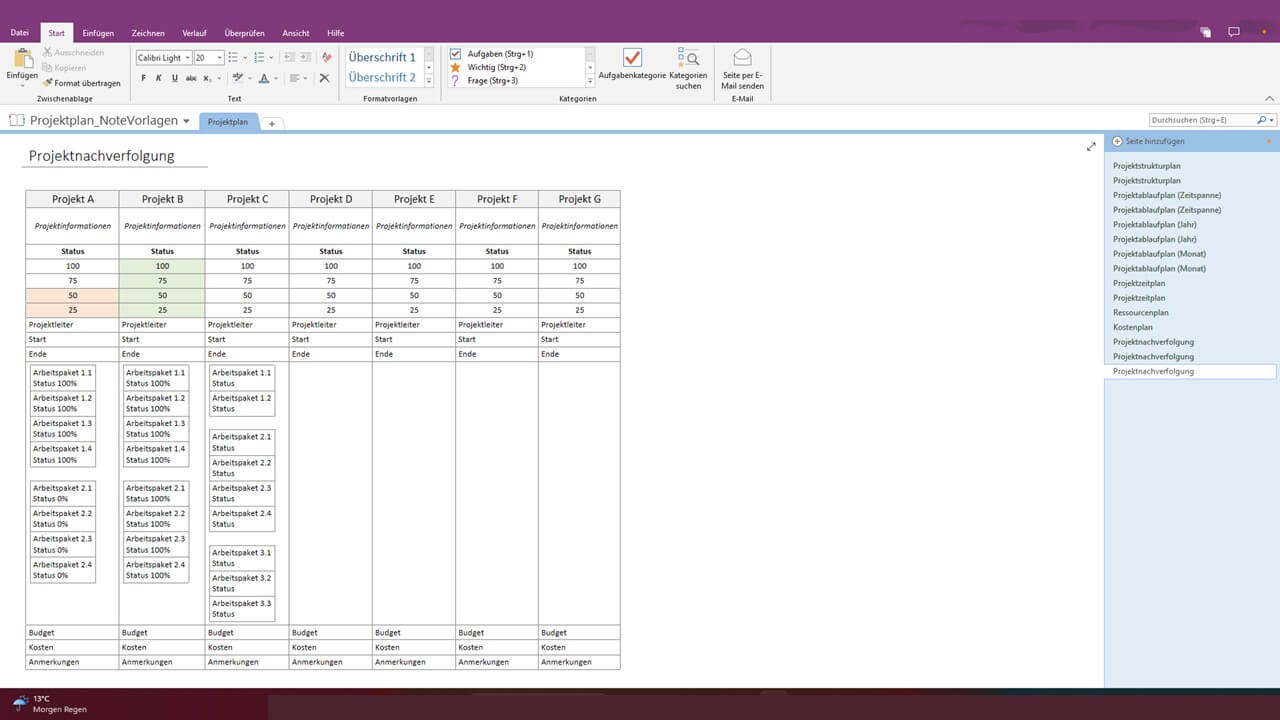Screen dimensions: 1280x720
Task: Open the font size dropdown
Action: point(220,57)
